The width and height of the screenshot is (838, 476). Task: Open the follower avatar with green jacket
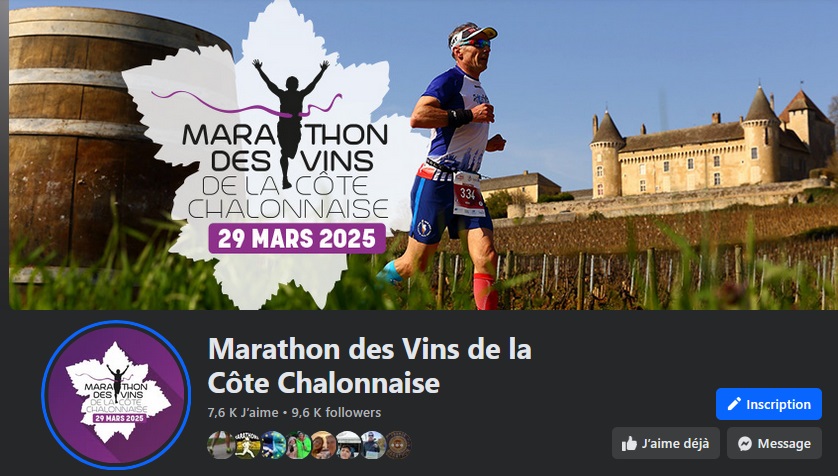(298, 444)
